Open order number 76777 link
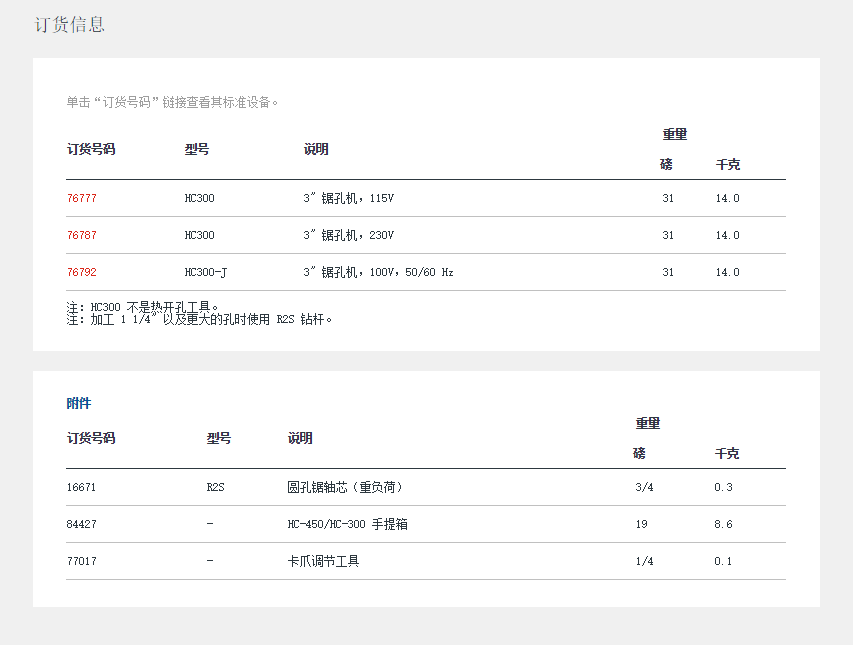This screenshot has width=853, height=645. point(82,199)
